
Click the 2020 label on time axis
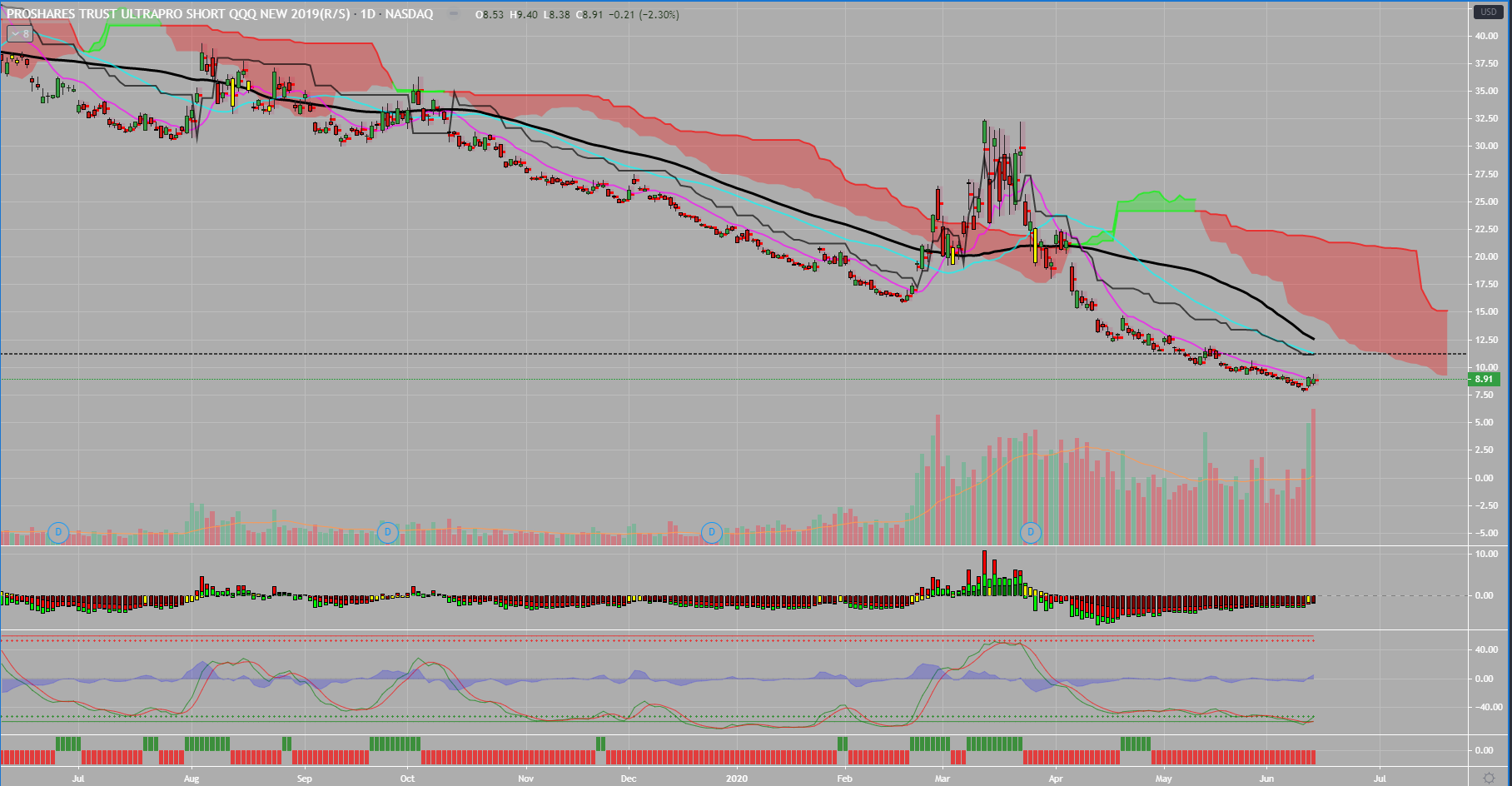[737, 779]
